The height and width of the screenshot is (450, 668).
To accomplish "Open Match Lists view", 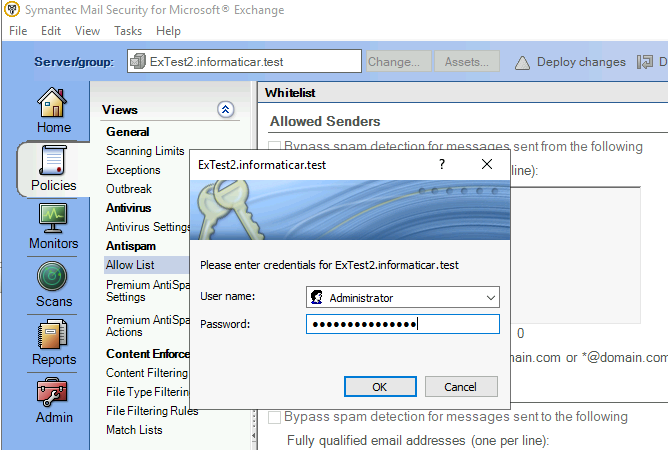I will 134,430.
